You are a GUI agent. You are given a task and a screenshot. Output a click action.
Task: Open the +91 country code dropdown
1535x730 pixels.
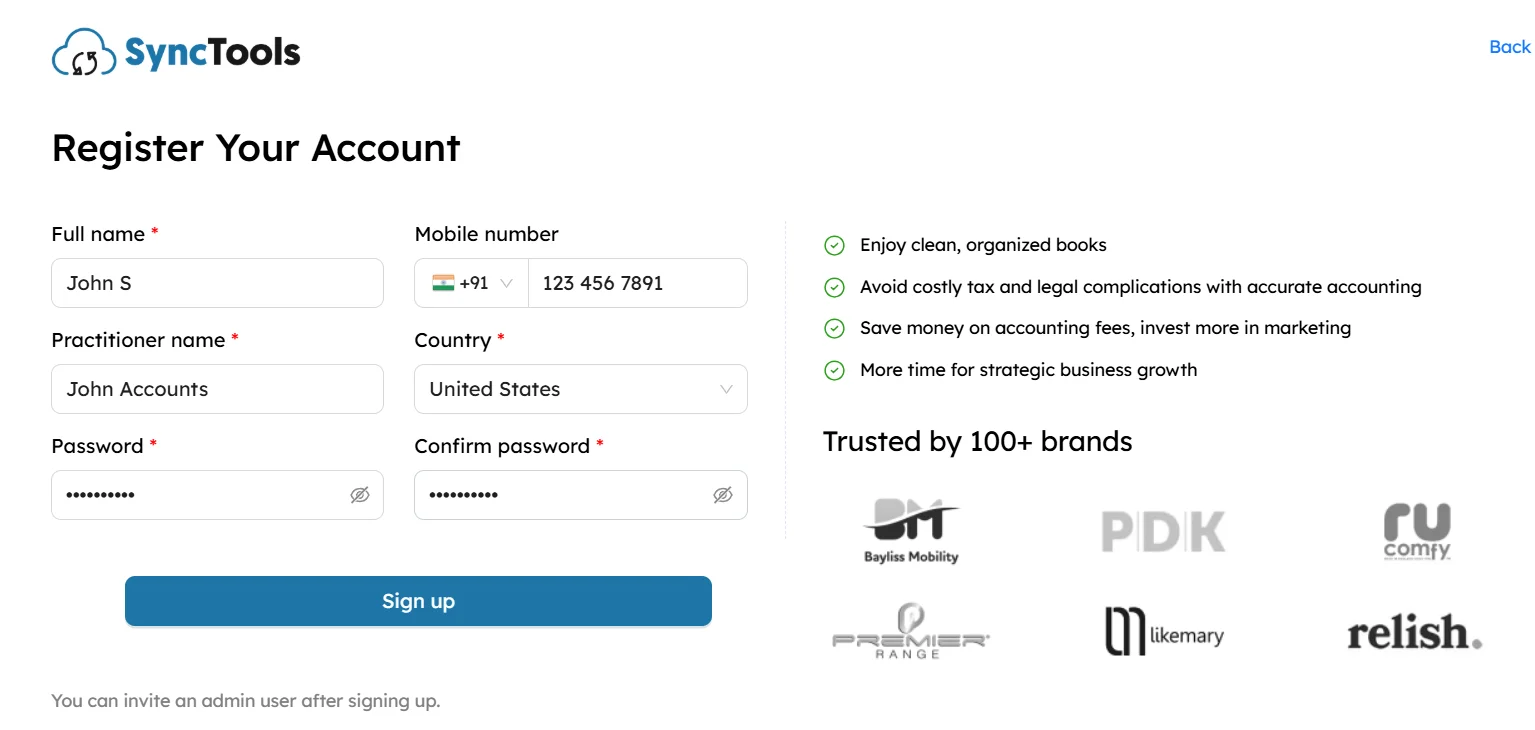(x=472, y=283)
